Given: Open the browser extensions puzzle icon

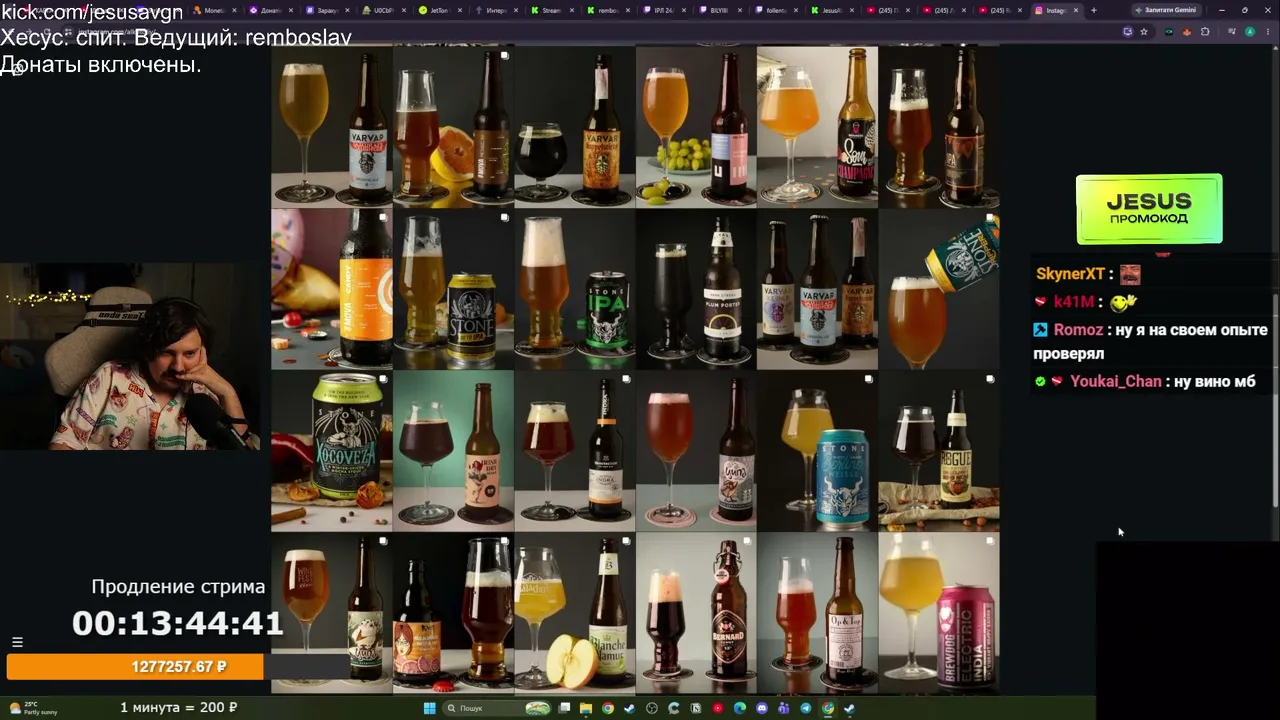Looking at the screenshot, I should pos(1205,31).
